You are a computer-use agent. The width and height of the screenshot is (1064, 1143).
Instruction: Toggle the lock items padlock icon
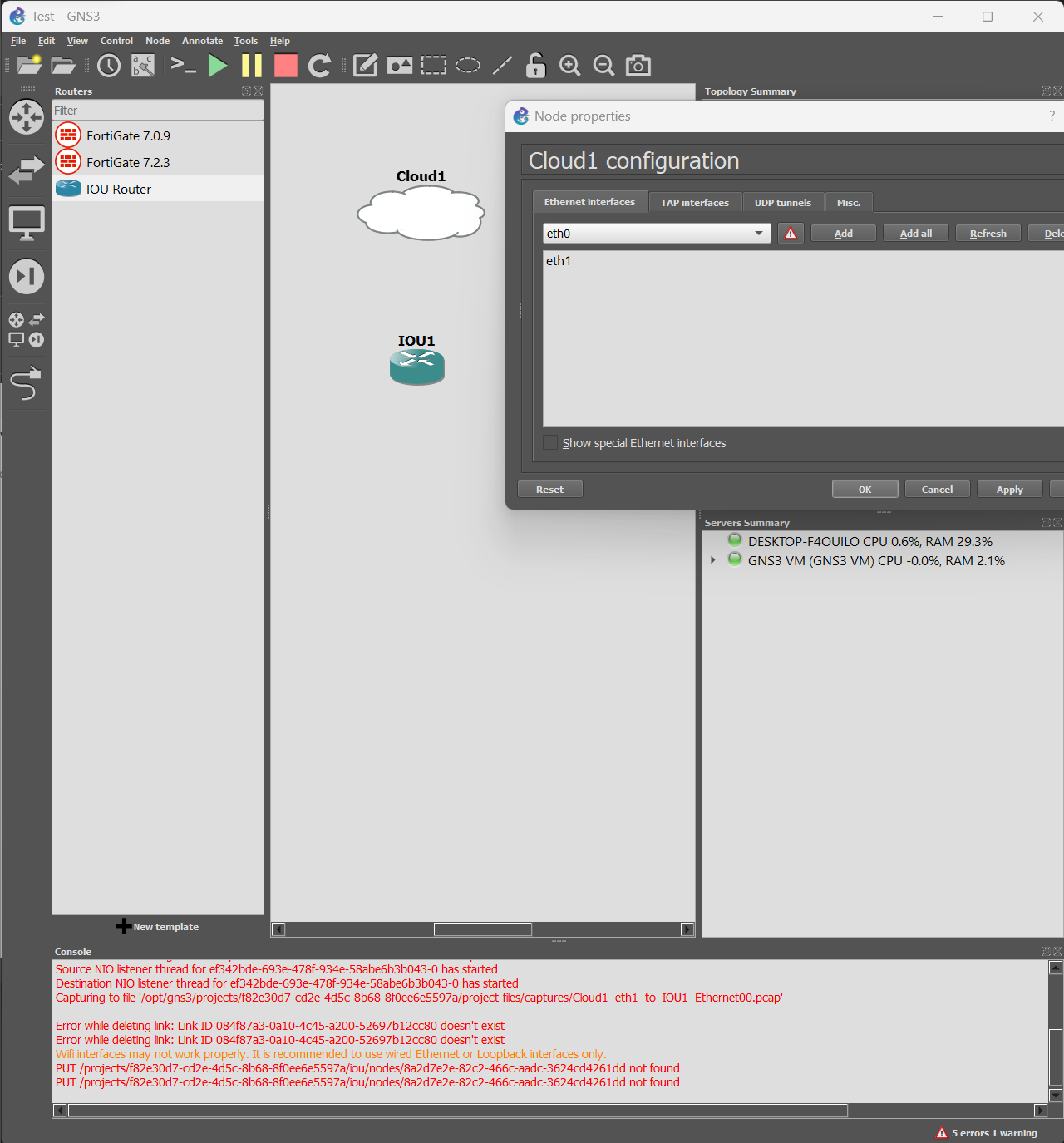535,65
